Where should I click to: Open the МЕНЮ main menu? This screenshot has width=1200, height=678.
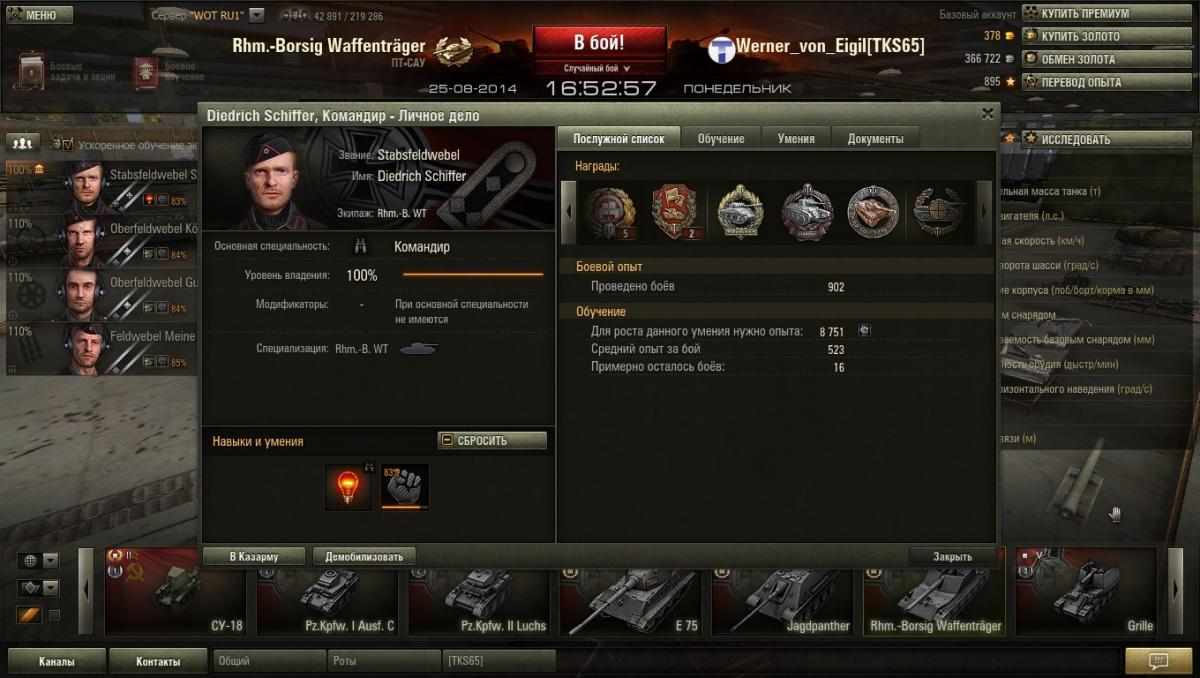click(38, 15)
